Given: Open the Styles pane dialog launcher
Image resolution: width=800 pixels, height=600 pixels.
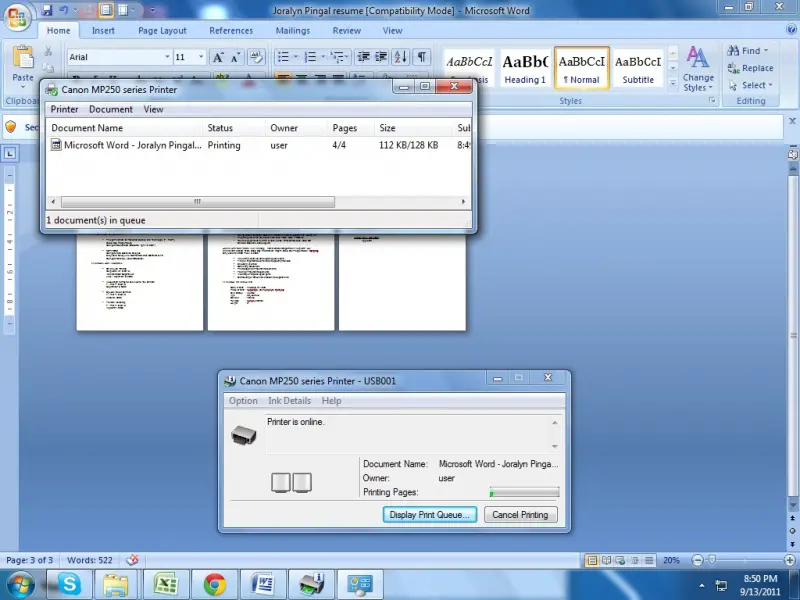Looking at the screenshot, I should point(712,101).
